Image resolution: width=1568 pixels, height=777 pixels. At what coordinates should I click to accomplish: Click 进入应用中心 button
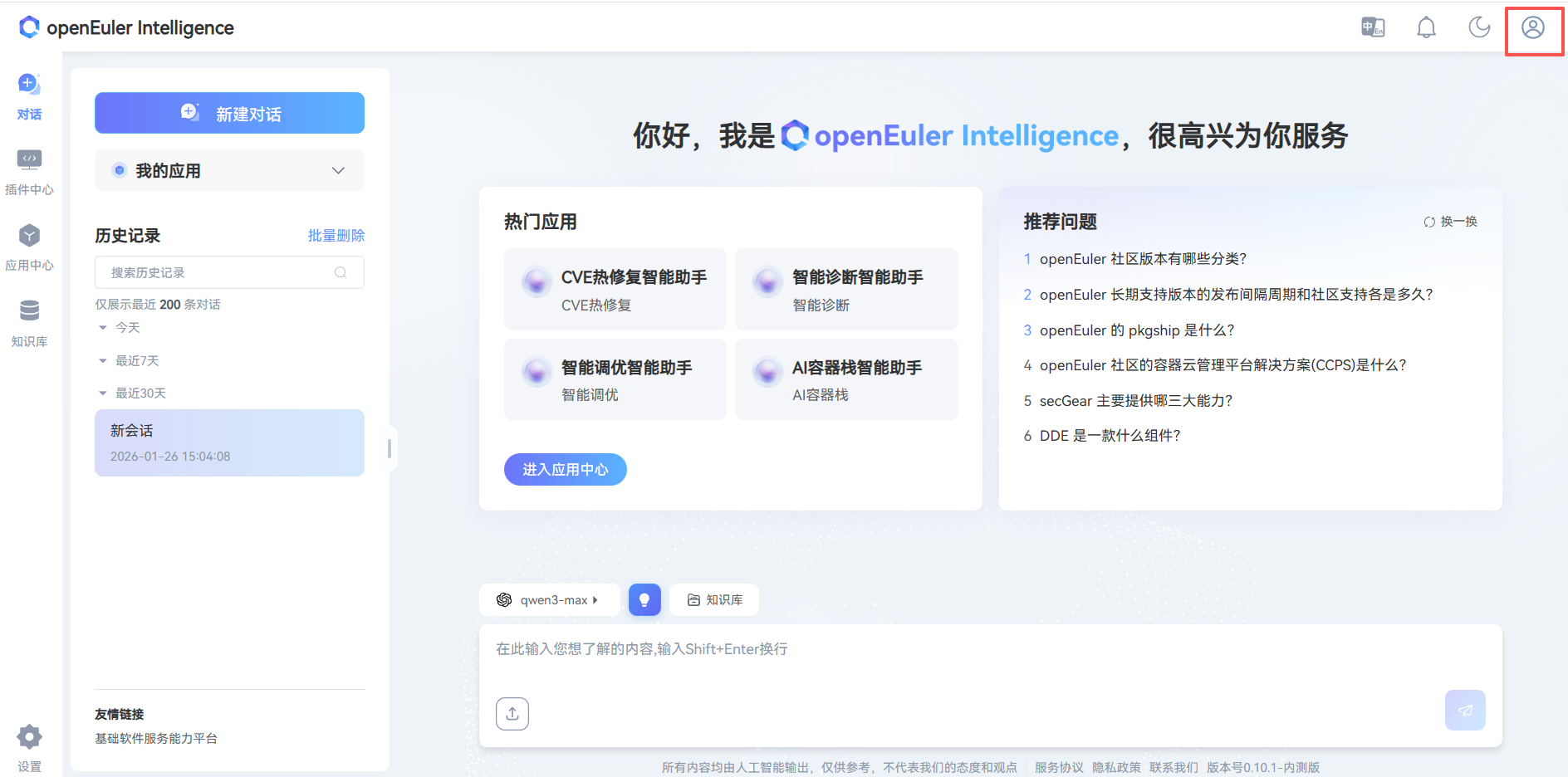(x=565, y=470)
